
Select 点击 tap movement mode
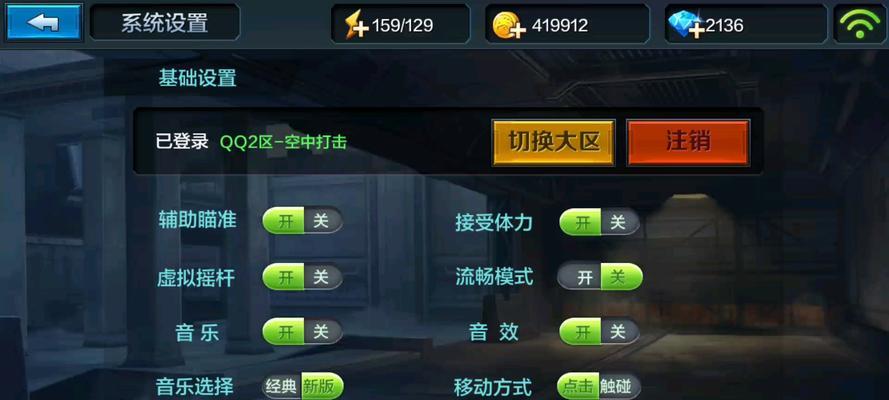(578, 387)
